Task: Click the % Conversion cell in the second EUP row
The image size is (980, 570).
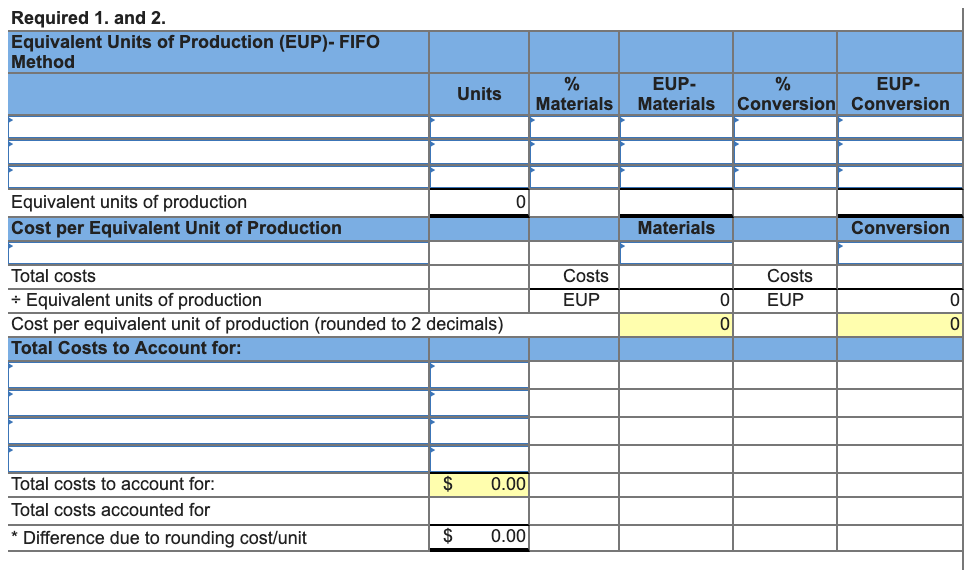Action: 786,152
